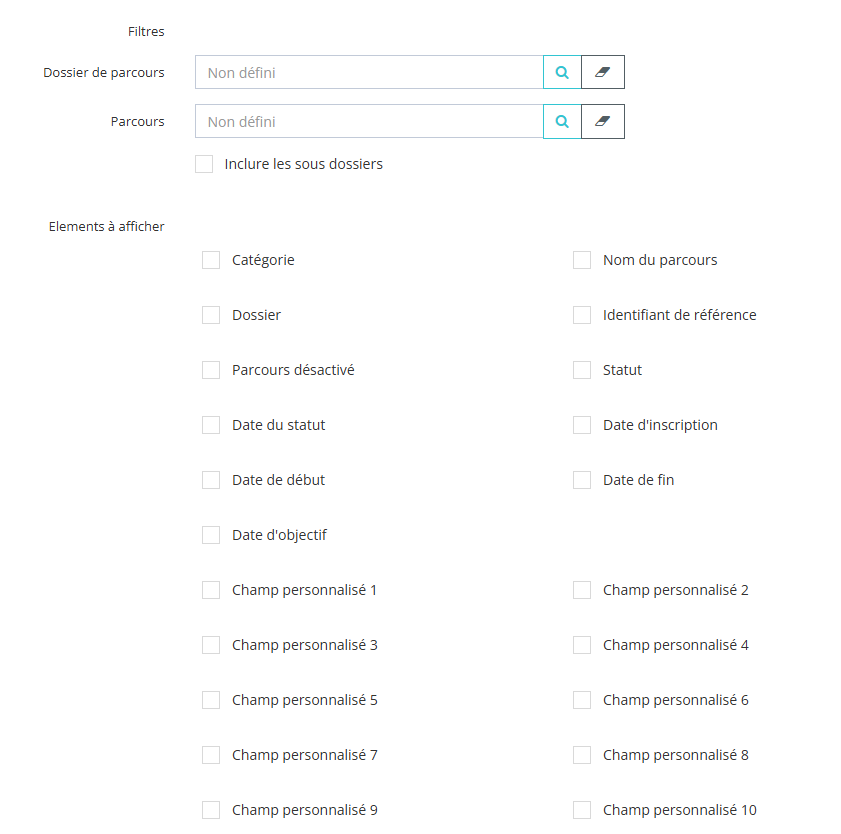
Task: Enable Date d'inscription checkbox
Action: point(582,425)
